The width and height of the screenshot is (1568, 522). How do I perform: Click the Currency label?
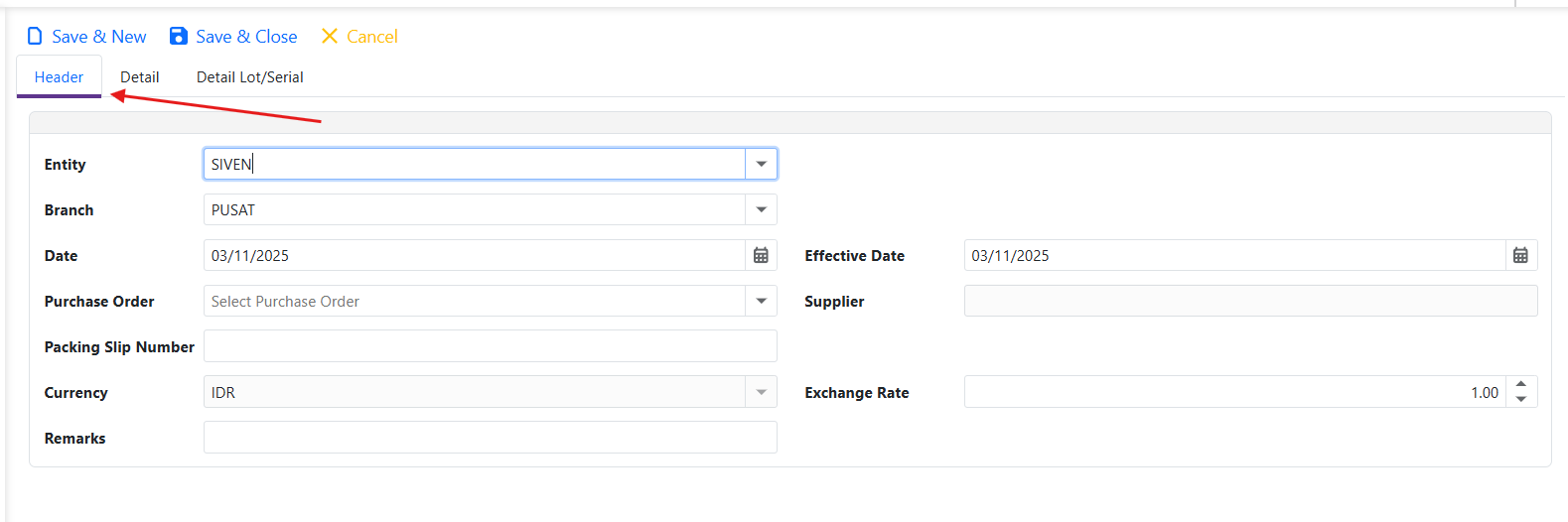[x=75, y=393]
